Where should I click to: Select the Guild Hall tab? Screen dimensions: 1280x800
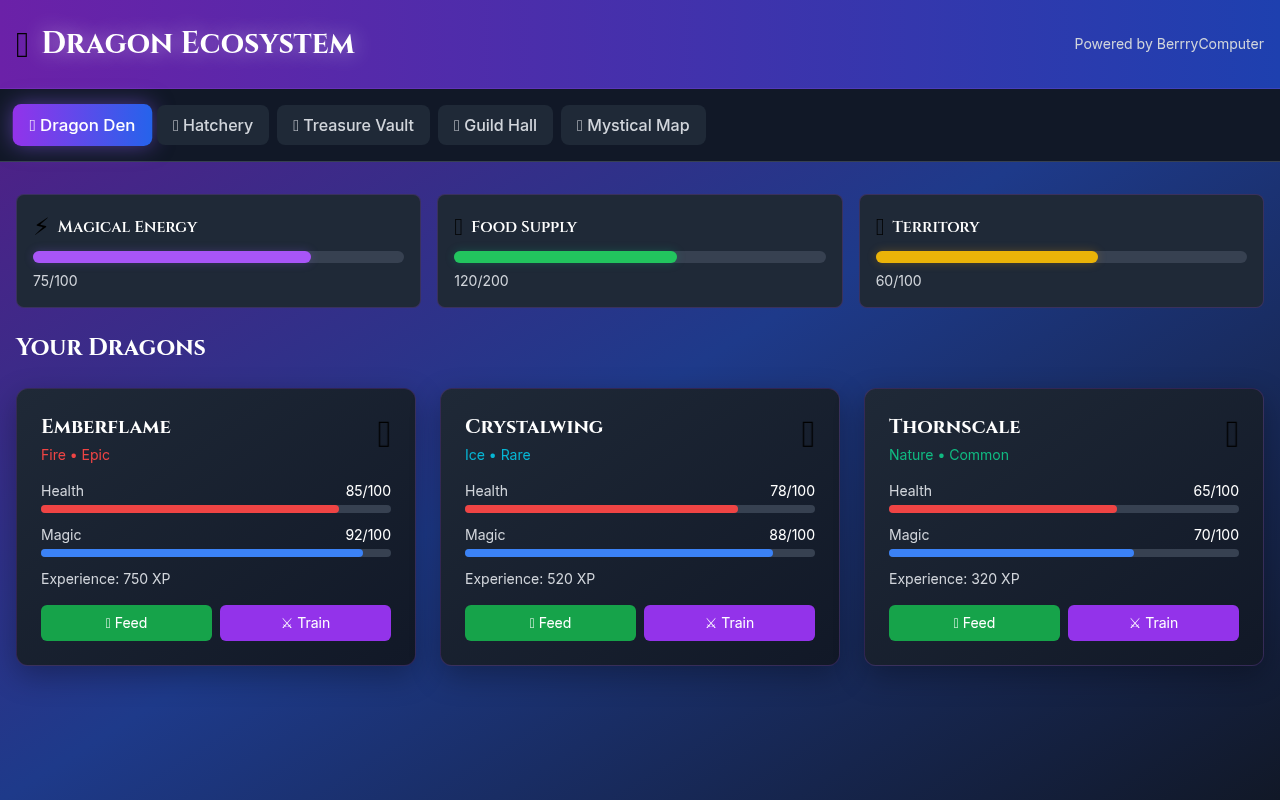[495, 125]
